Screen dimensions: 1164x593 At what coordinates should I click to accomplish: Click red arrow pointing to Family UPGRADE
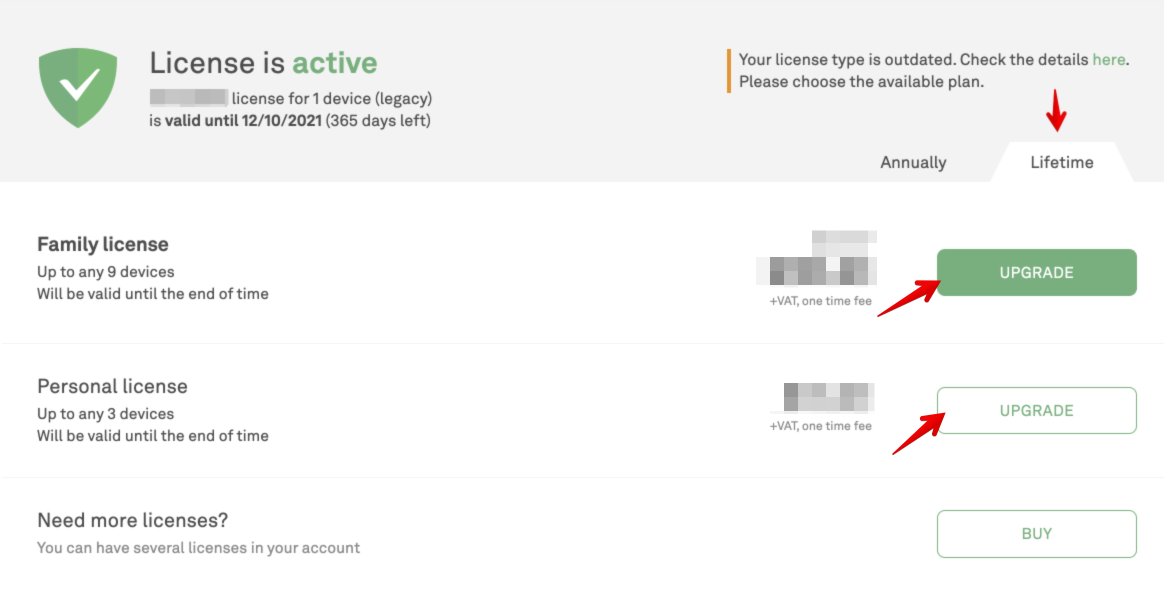click(909, 298)
